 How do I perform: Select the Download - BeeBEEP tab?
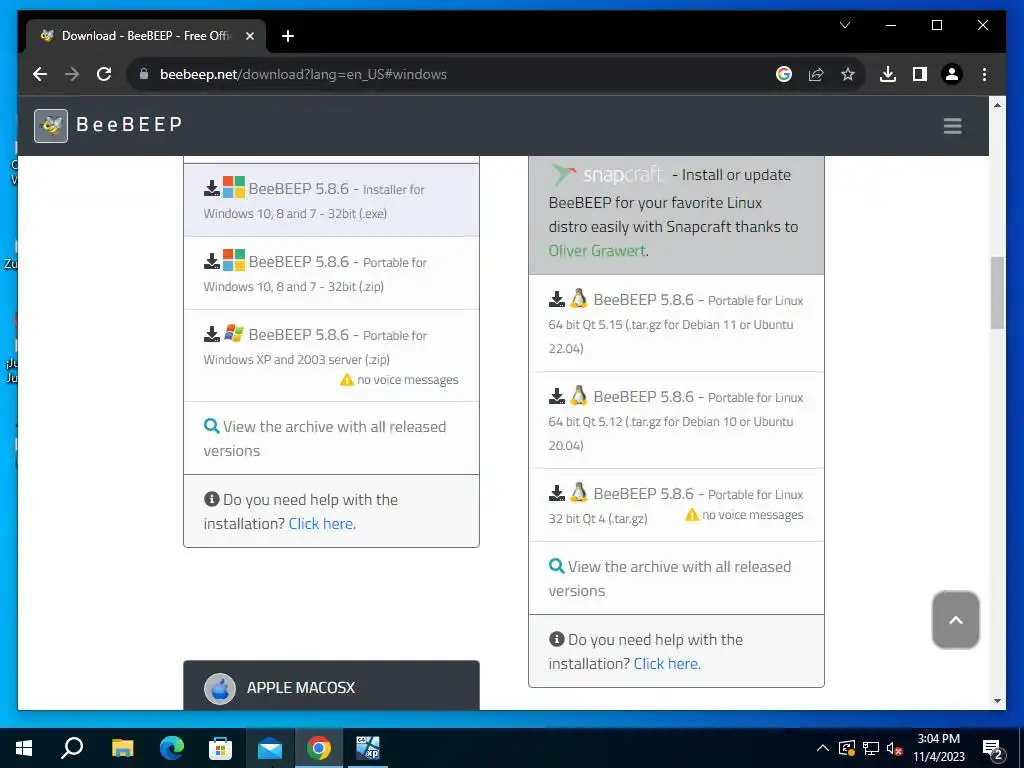tap(146, 36)
